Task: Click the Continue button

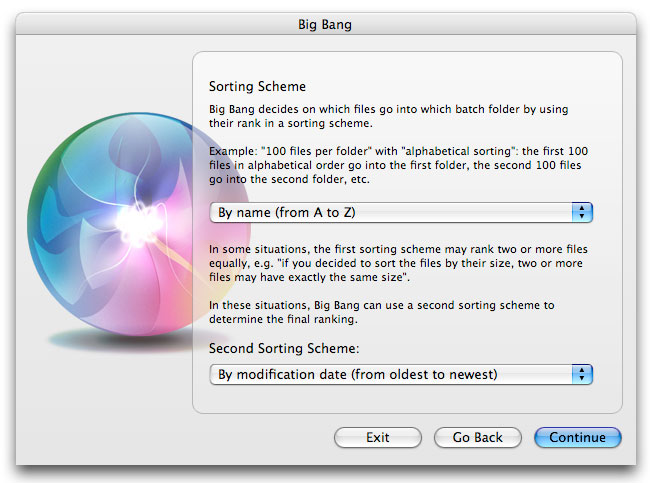Action: pyautogui.click(x=577, y=437)
